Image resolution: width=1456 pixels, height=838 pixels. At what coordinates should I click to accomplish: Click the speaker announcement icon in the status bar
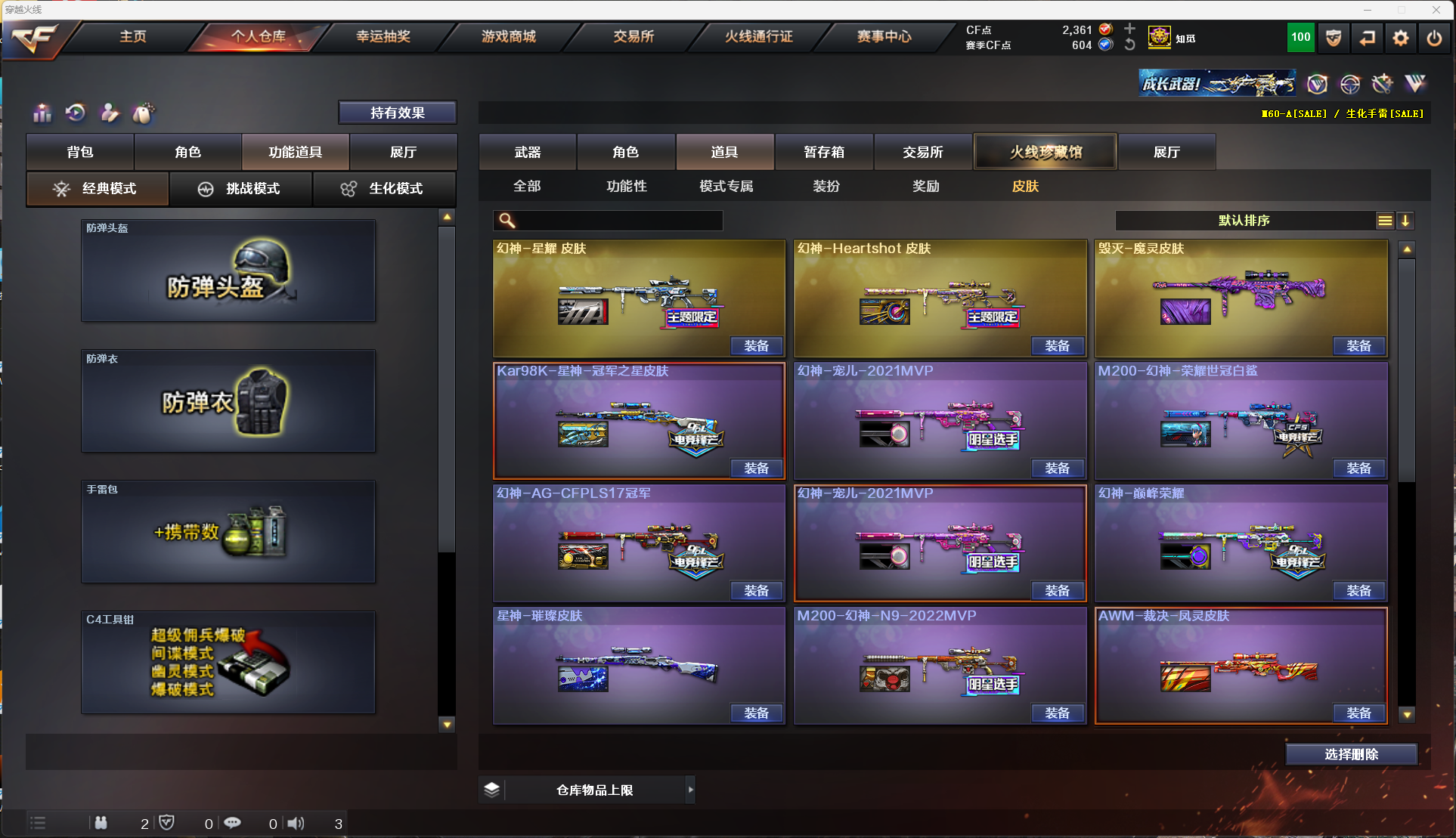tap(296, 823)
